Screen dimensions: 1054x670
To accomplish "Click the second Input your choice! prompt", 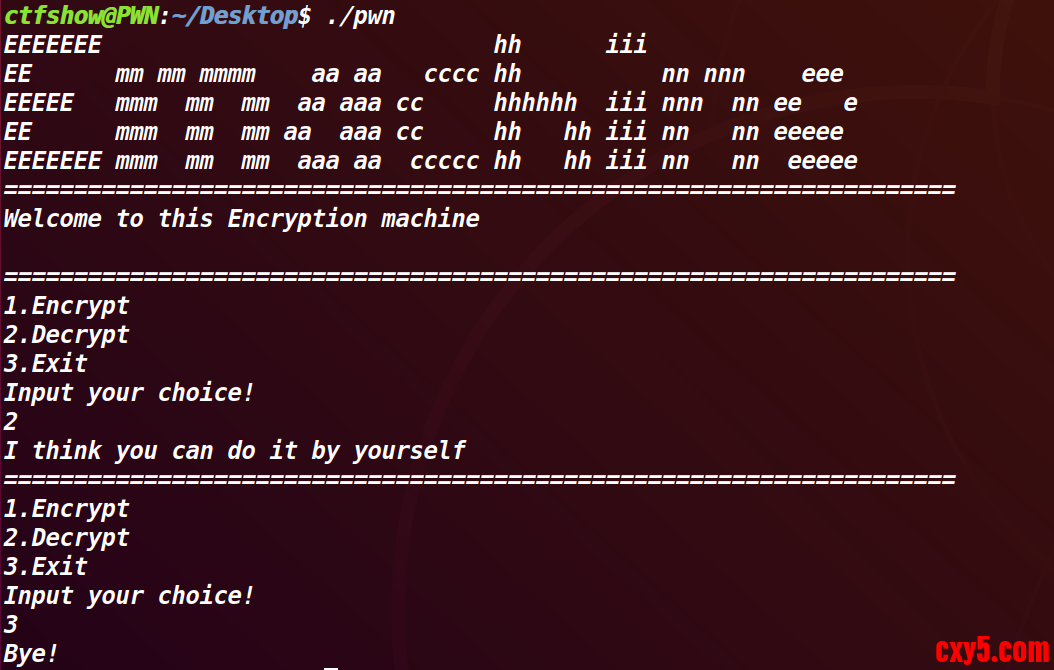I will pos(129,596).
